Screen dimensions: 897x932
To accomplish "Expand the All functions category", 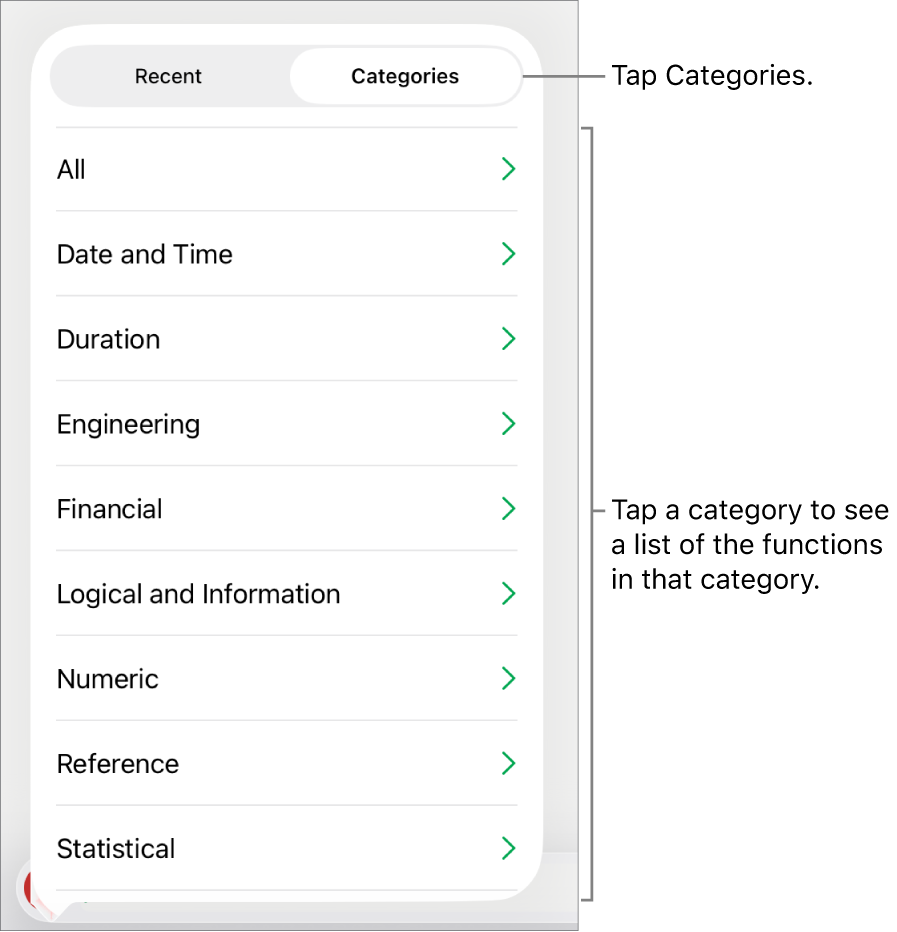I will click(x=509, y=169).
